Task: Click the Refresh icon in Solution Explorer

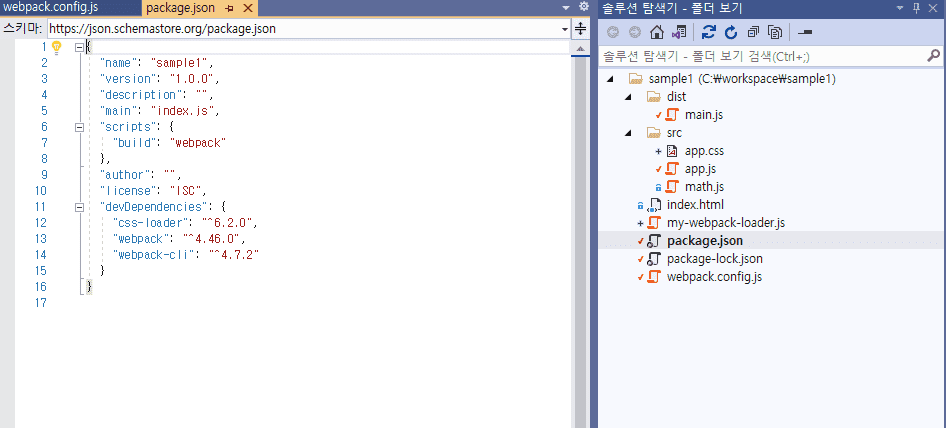Action: [731, 32]
